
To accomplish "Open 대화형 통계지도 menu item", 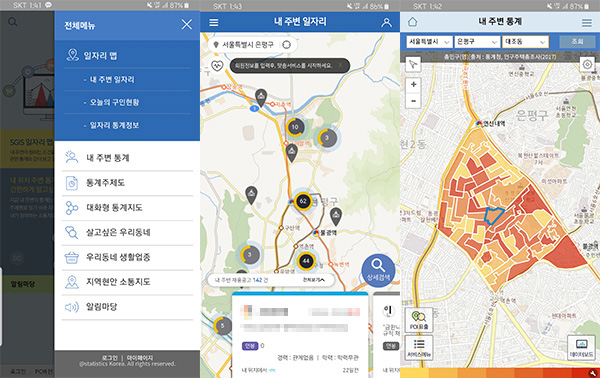I will (x=127, y=208).
